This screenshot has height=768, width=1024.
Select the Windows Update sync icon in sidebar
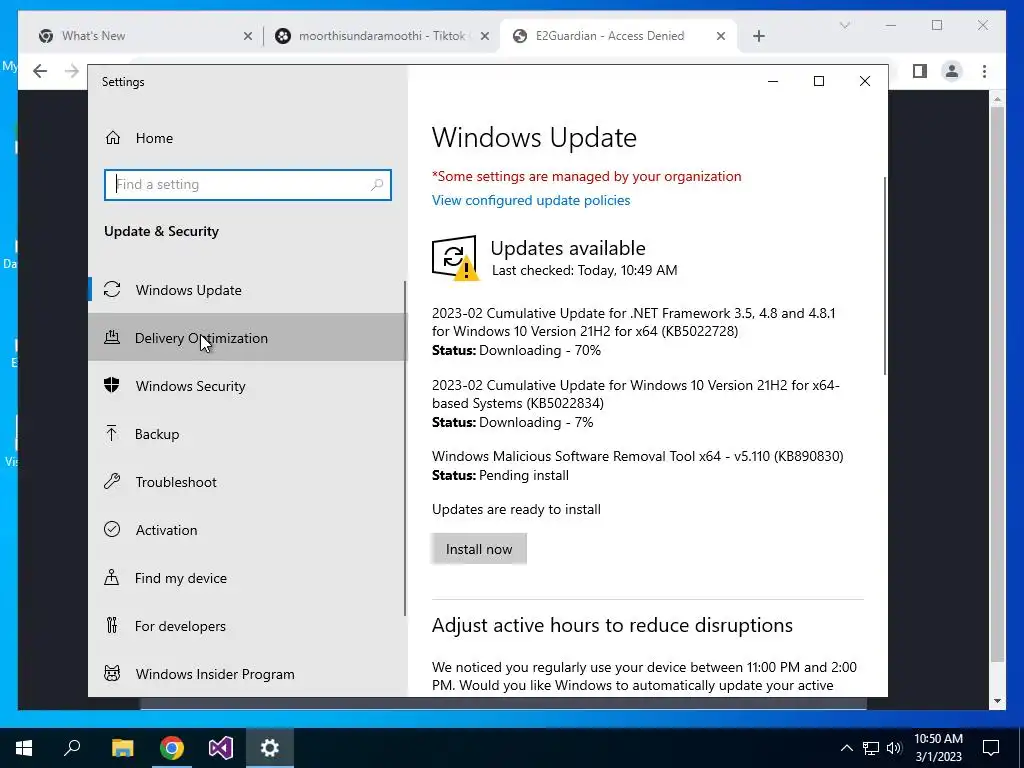(112, 289)
